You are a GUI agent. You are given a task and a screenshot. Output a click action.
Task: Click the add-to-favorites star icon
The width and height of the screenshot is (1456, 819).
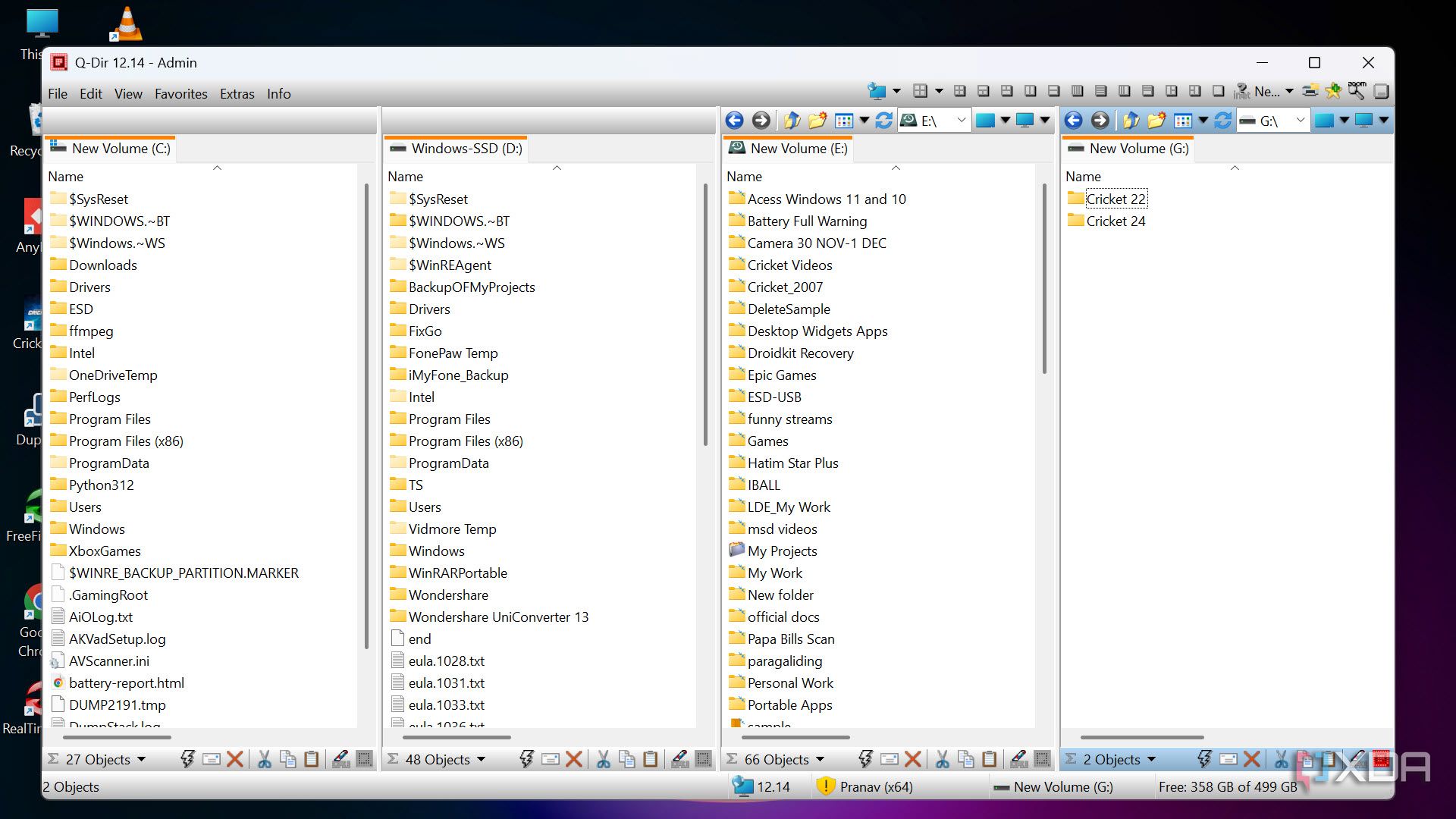click(x=1333, y=91)
